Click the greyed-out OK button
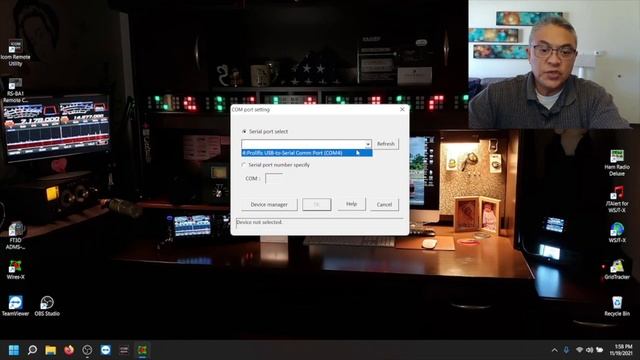The width and height of the screenshot is (640, 360). coord(316,204)
